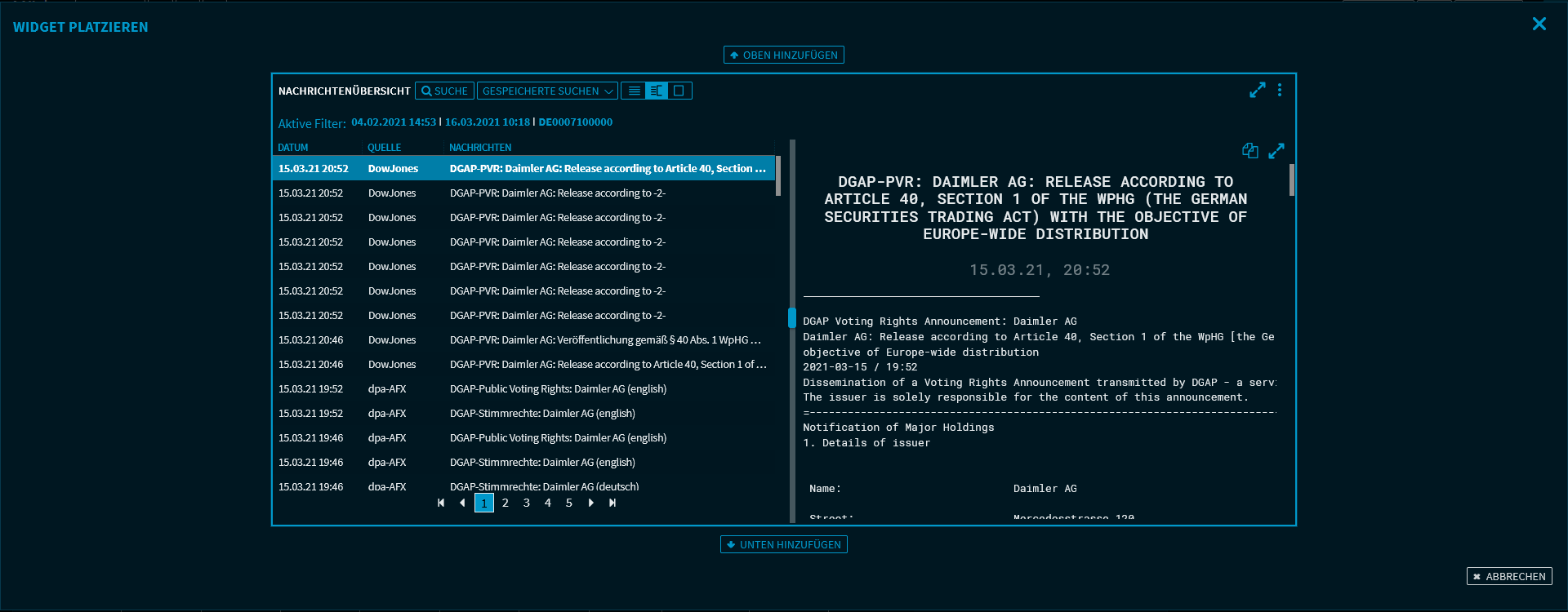Jump to the last news page

pyautogui.click(x=612, y=503)
